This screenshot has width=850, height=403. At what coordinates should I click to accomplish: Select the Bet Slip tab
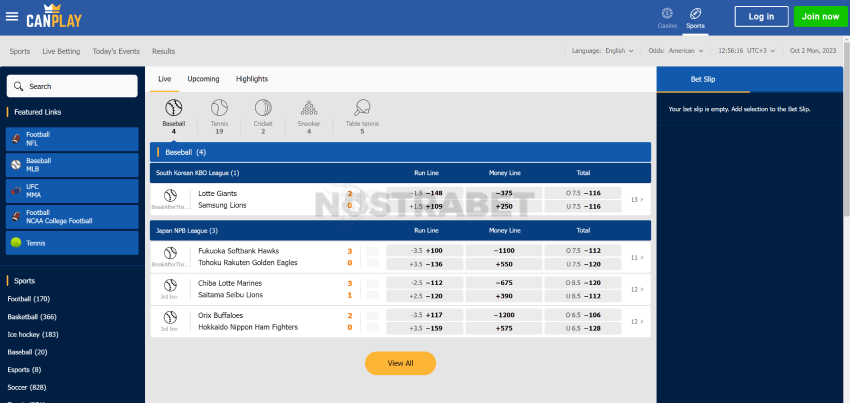click(703, 79)
